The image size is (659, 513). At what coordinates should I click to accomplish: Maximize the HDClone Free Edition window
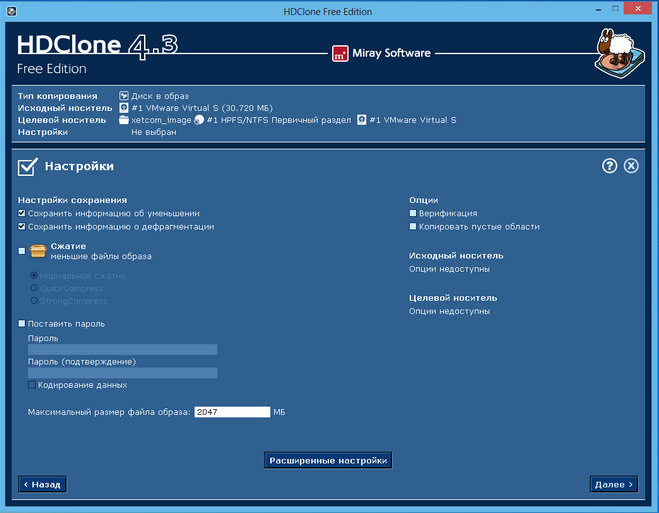click(615, 8)
